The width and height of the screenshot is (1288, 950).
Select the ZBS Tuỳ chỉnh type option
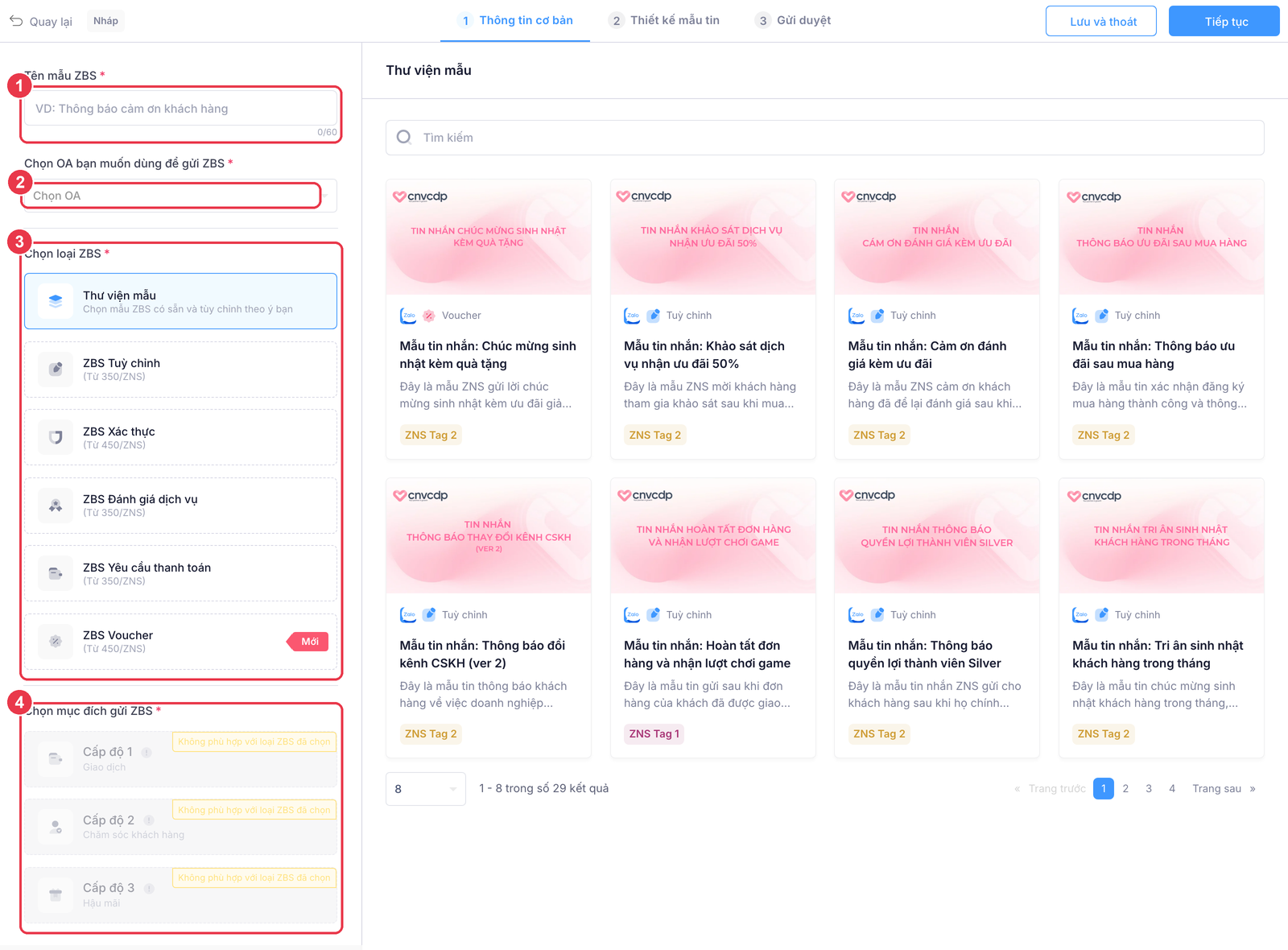click(x=180, y=369)
